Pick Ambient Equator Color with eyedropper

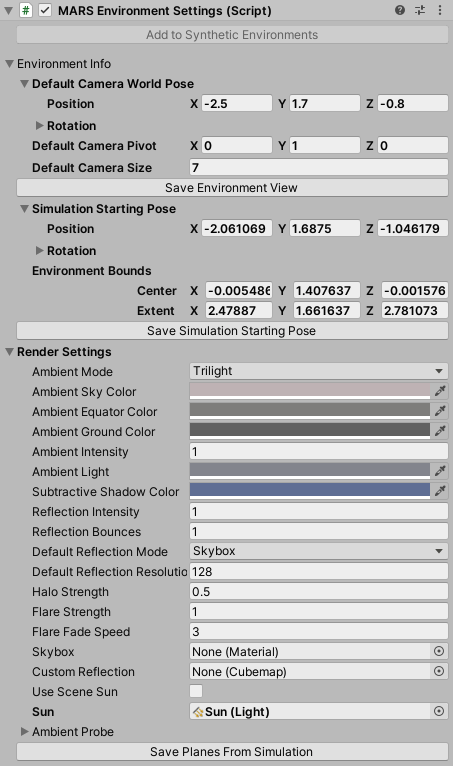[x=440, y=410]
